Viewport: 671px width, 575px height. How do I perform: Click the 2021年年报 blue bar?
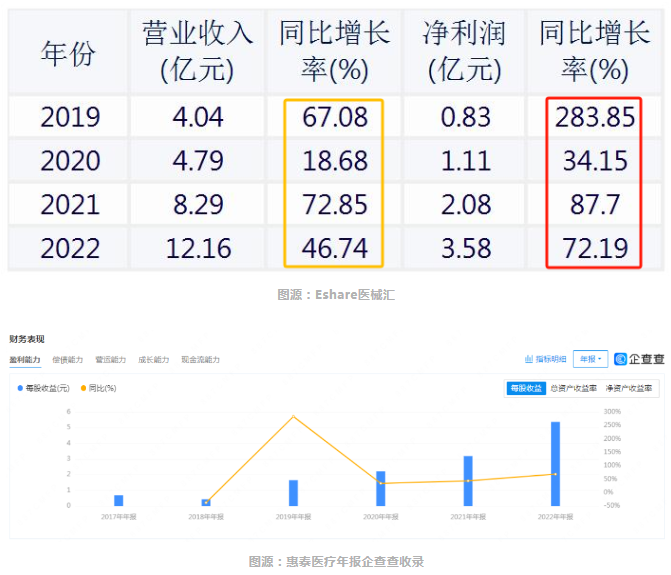point(467,481)
